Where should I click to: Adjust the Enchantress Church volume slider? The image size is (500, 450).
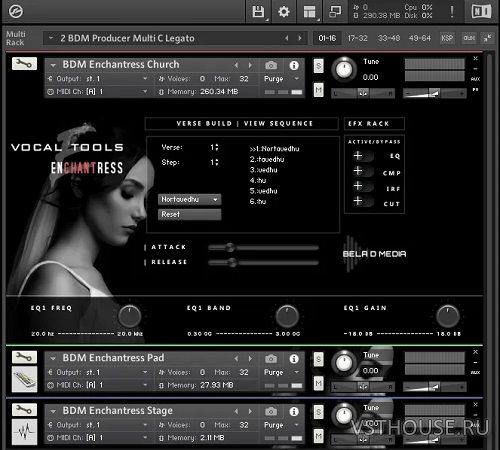[435, 93]
